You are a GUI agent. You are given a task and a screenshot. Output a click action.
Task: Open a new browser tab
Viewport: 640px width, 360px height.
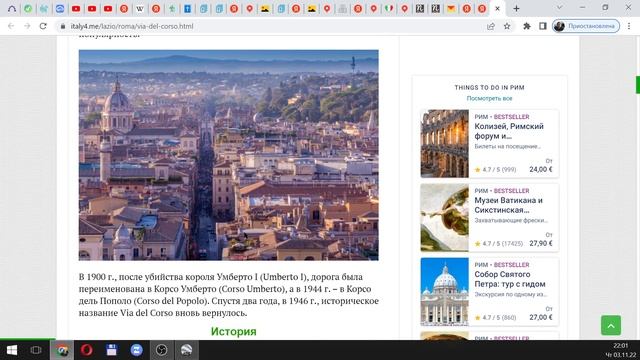click(516, 8)
